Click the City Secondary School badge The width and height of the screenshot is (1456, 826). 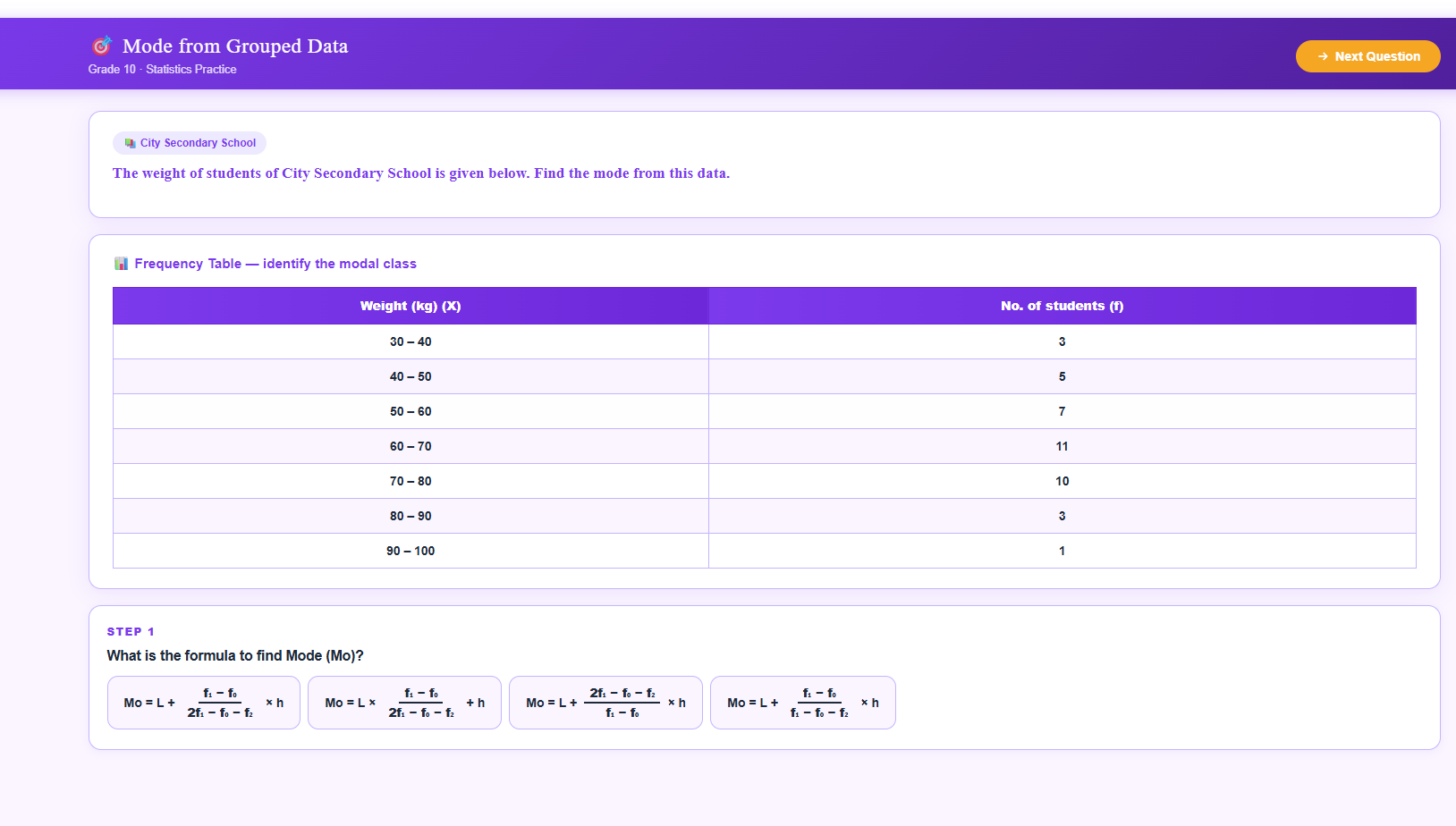point(190,143)
